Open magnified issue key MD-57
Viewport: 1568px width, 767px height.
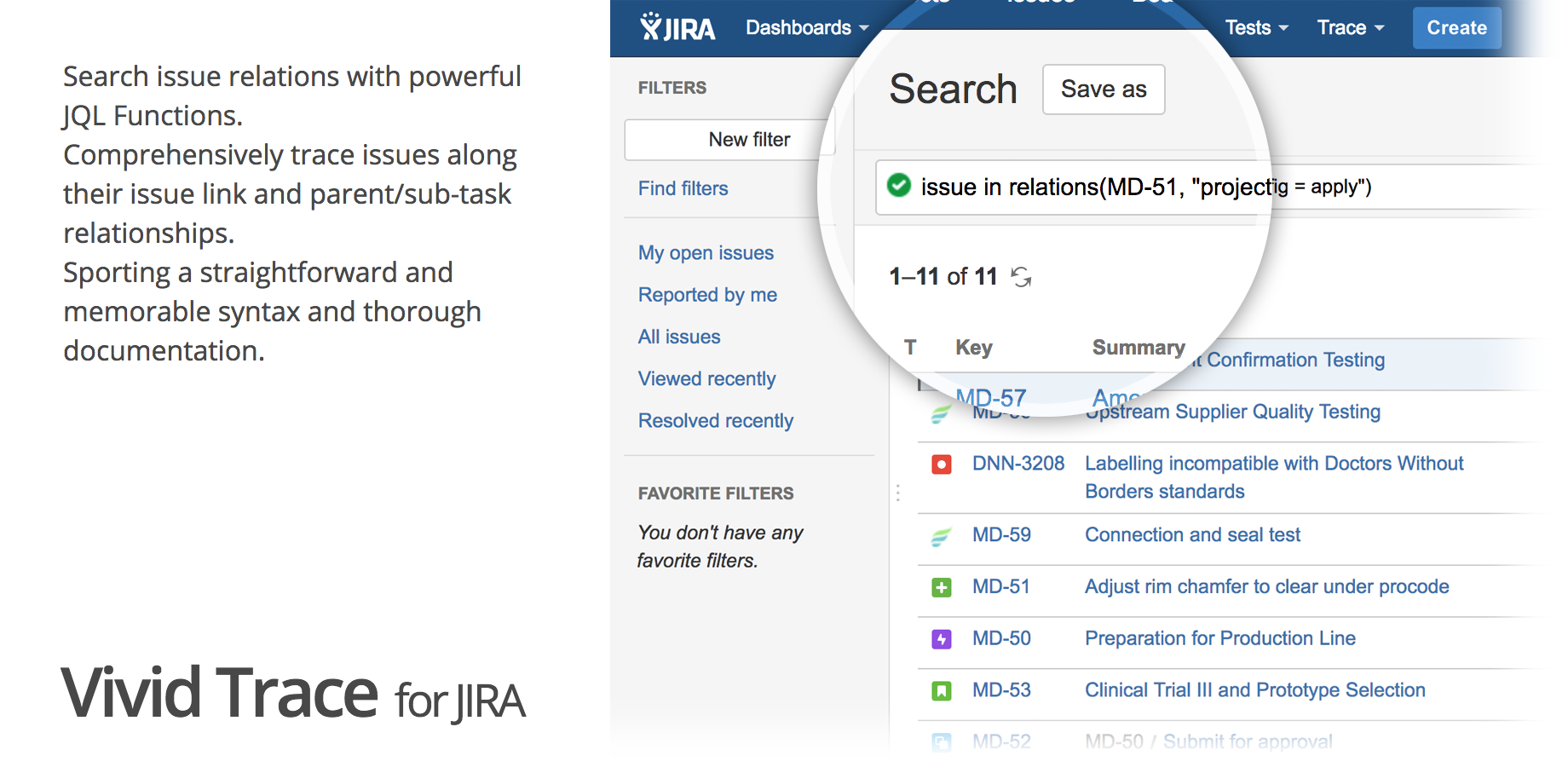[x=990, y=398]
